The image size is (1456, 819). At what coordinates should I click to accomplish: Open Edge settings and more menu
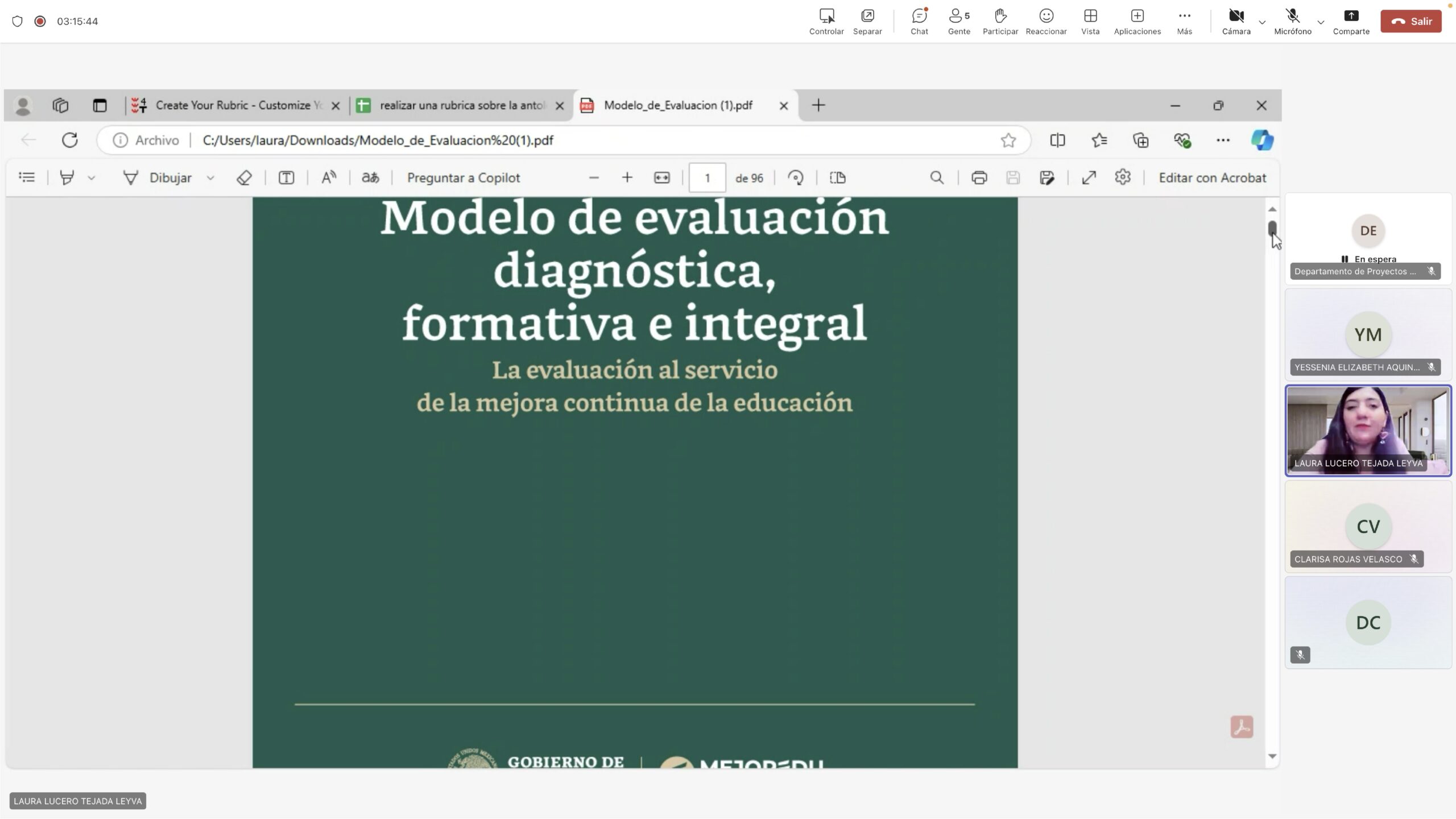click(1223, 140)
